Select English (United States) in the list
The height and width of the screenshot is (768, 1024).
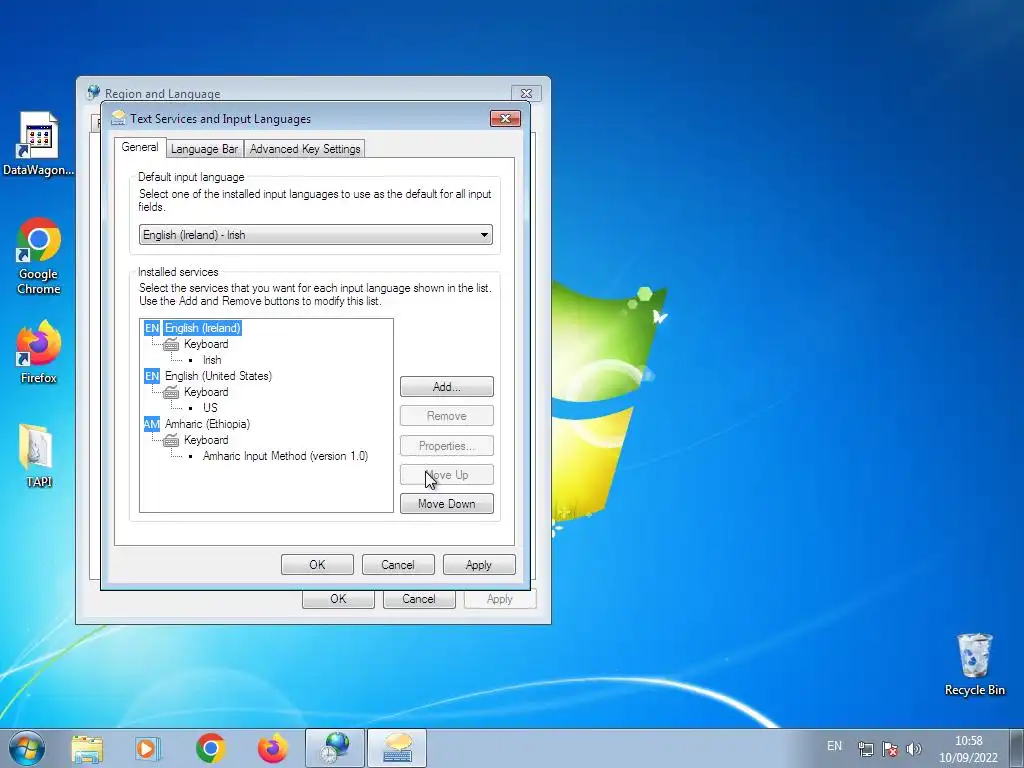[218, 376]
